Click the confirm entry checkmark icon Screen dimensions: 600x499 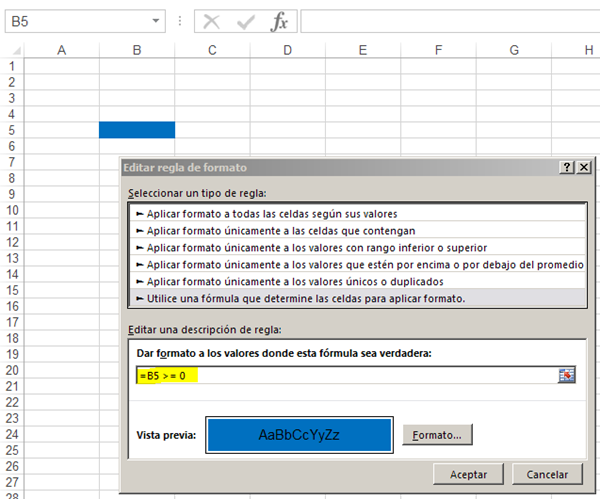[x=246, y=22]
